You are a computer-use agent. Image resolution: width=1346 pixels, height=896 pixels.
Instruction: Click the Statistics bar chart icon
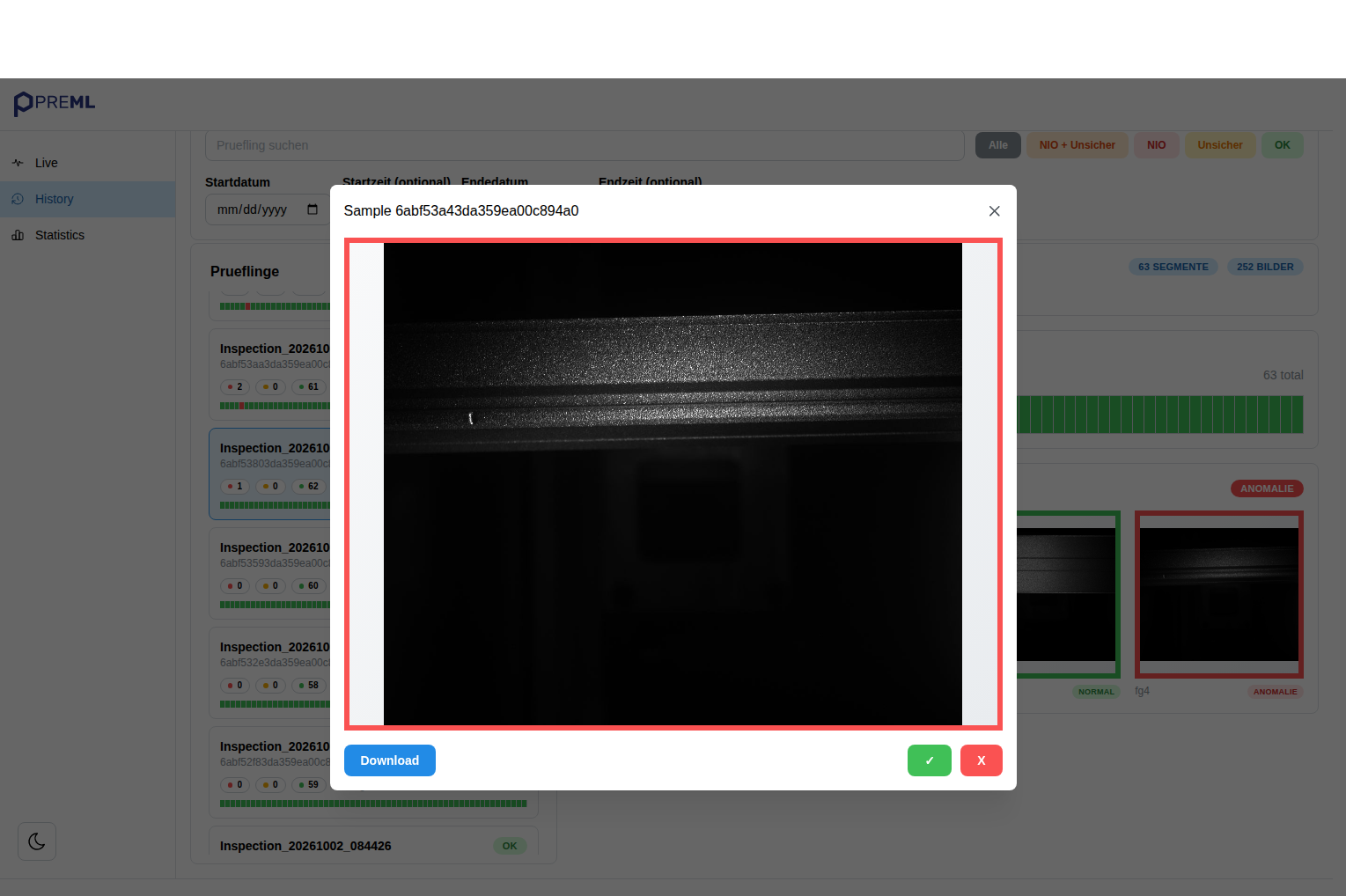click(18, 235)
